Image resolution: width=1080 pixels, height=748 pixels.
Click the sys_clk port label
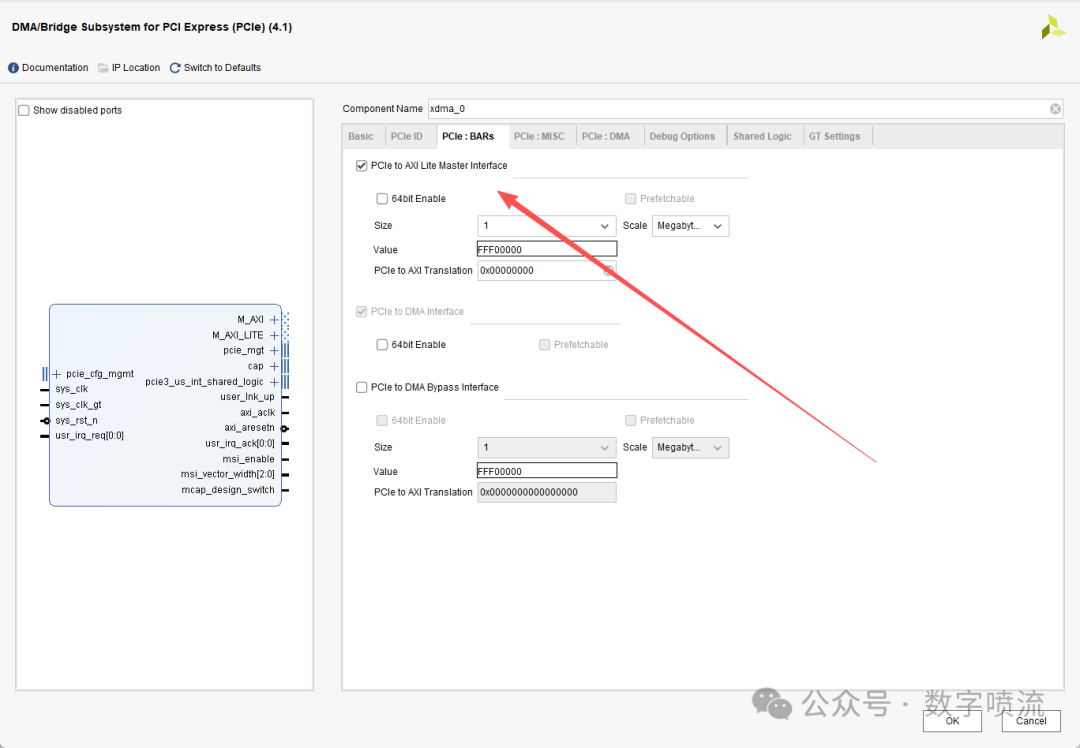[72, 389]
